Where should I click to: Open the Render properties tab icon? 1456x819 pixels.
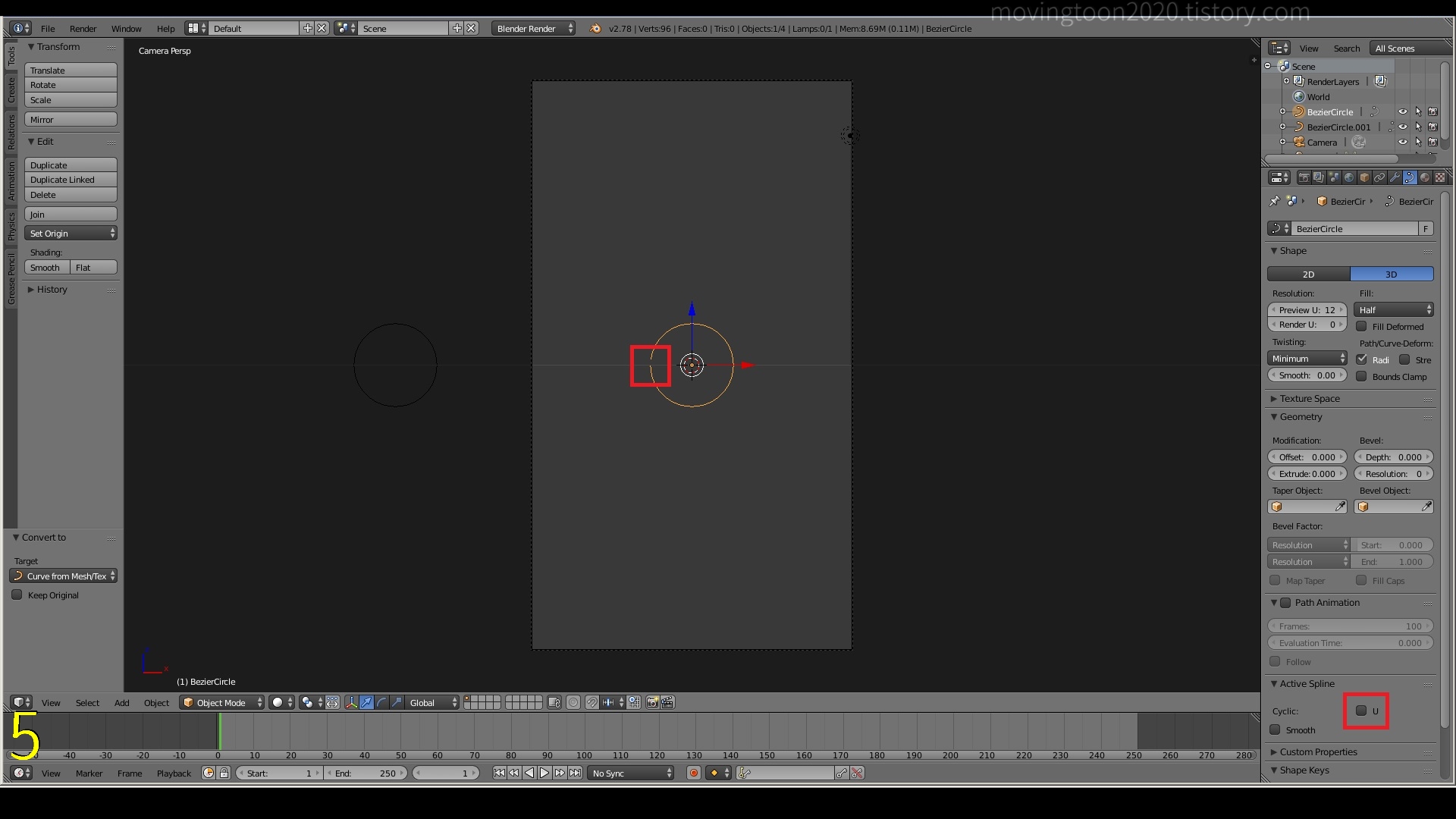pos(1304,177)
